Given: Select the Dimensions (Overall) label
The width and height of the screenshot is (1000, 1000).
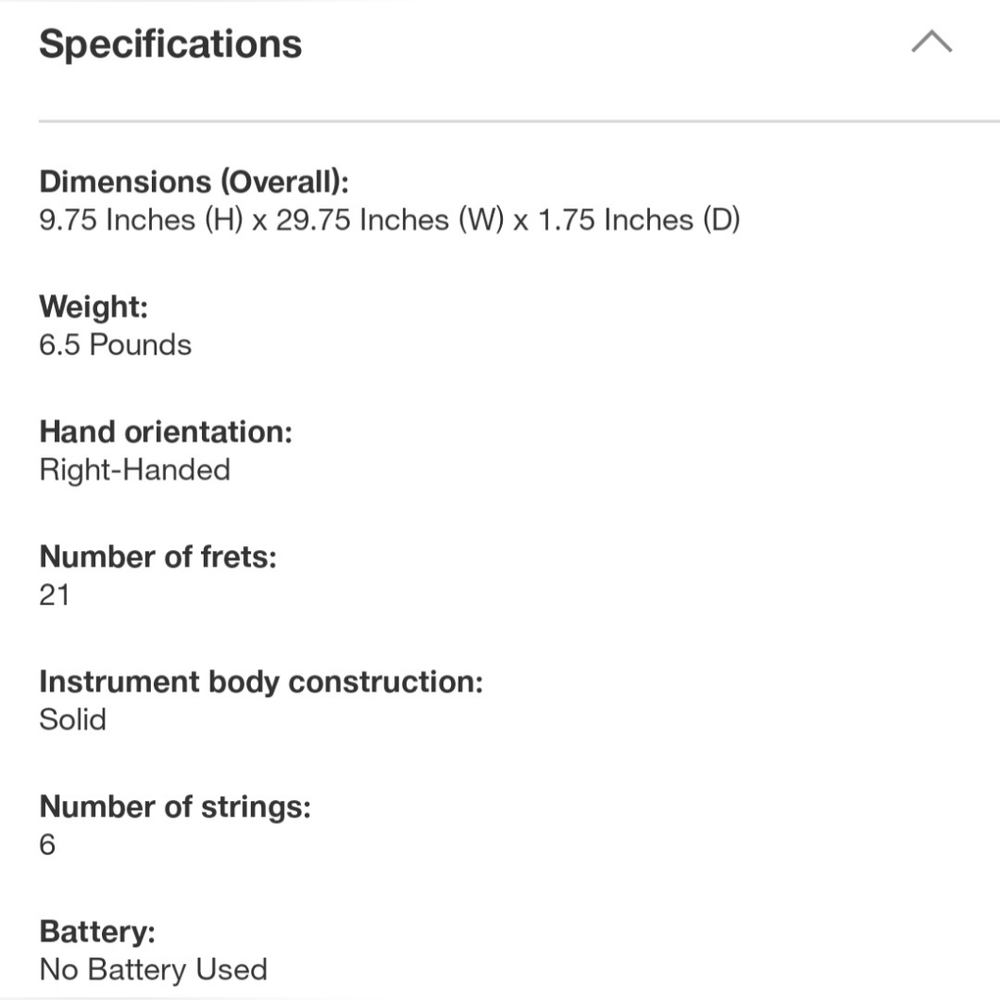Looking at the screenshot, I should 194,182.
